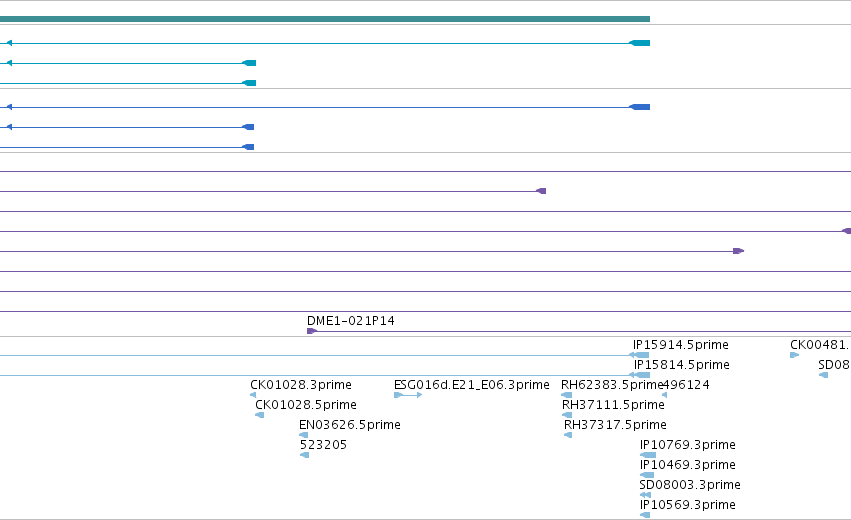Screen dimensions: 851x520
Task: Click the purple arrow glyph under DME1-021P14
Action: click(312, 331)
